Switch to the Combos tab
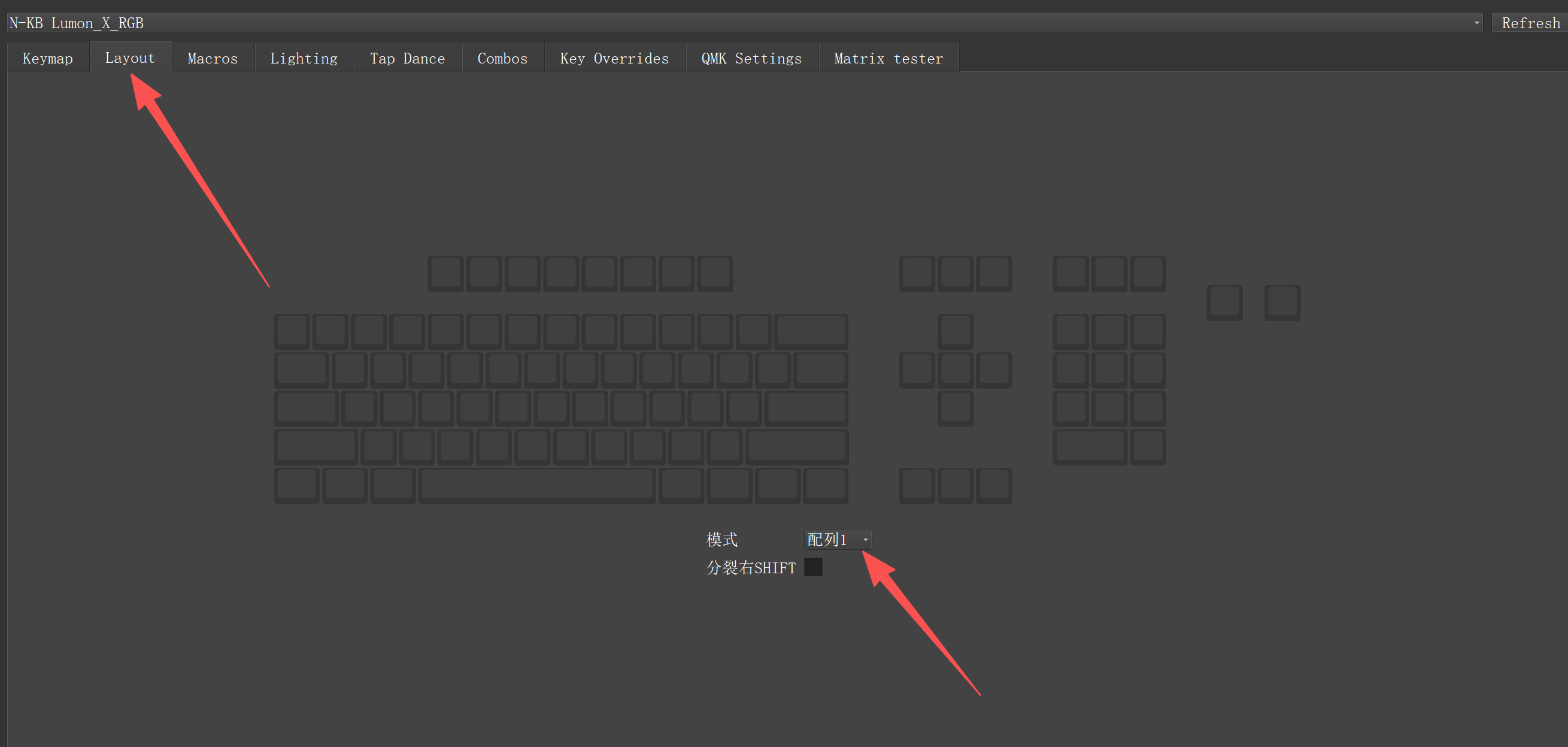This screenshot has width=1568, height=747. 502,59
